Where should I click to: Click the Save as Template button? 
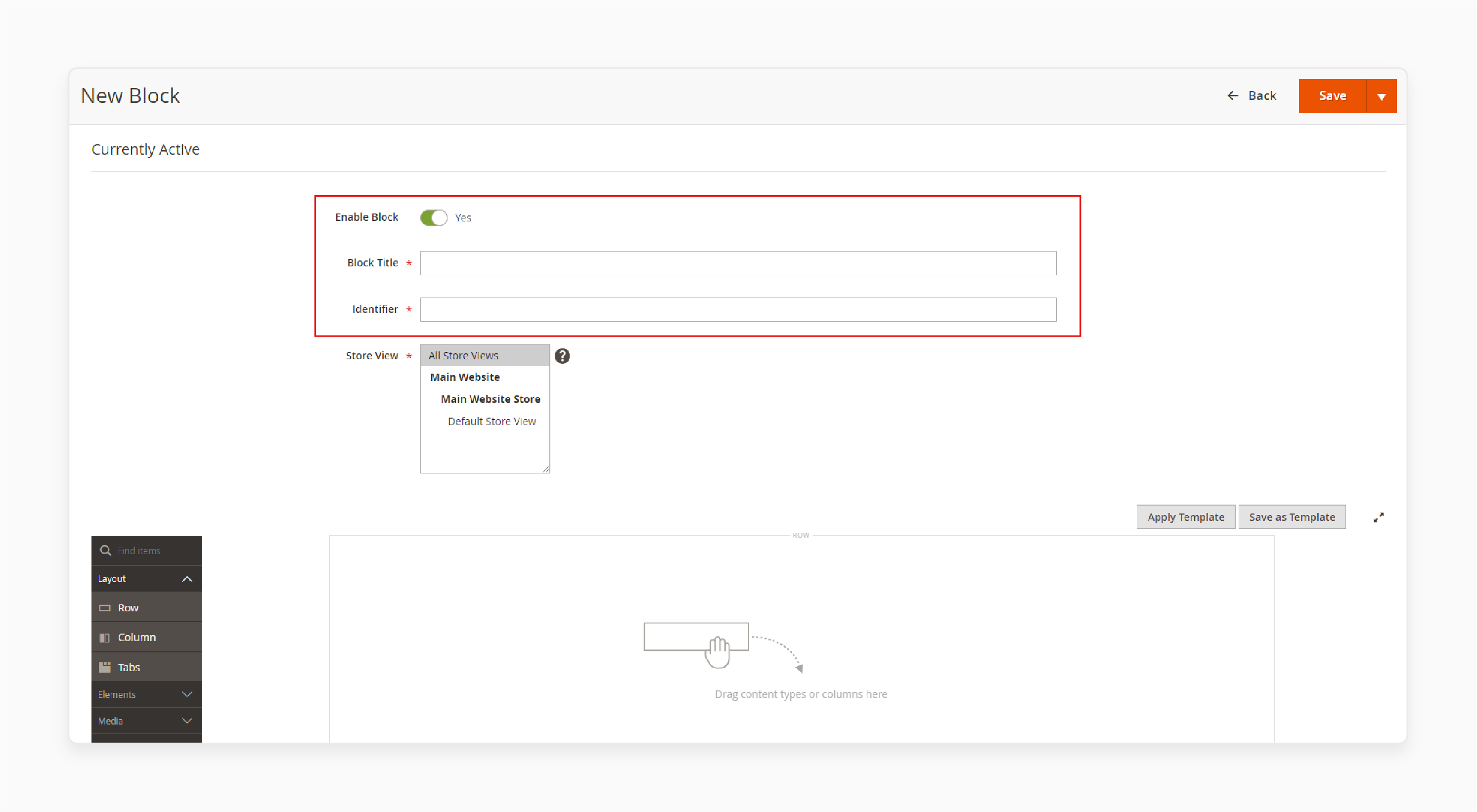click(x=1291, y=517)
